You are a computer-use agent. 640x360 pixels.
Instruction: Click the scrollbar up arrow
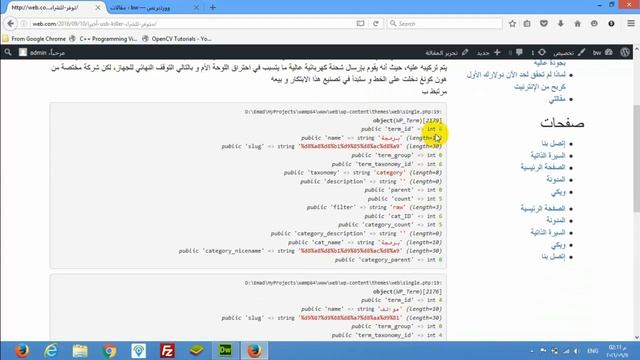click(636, 49)
